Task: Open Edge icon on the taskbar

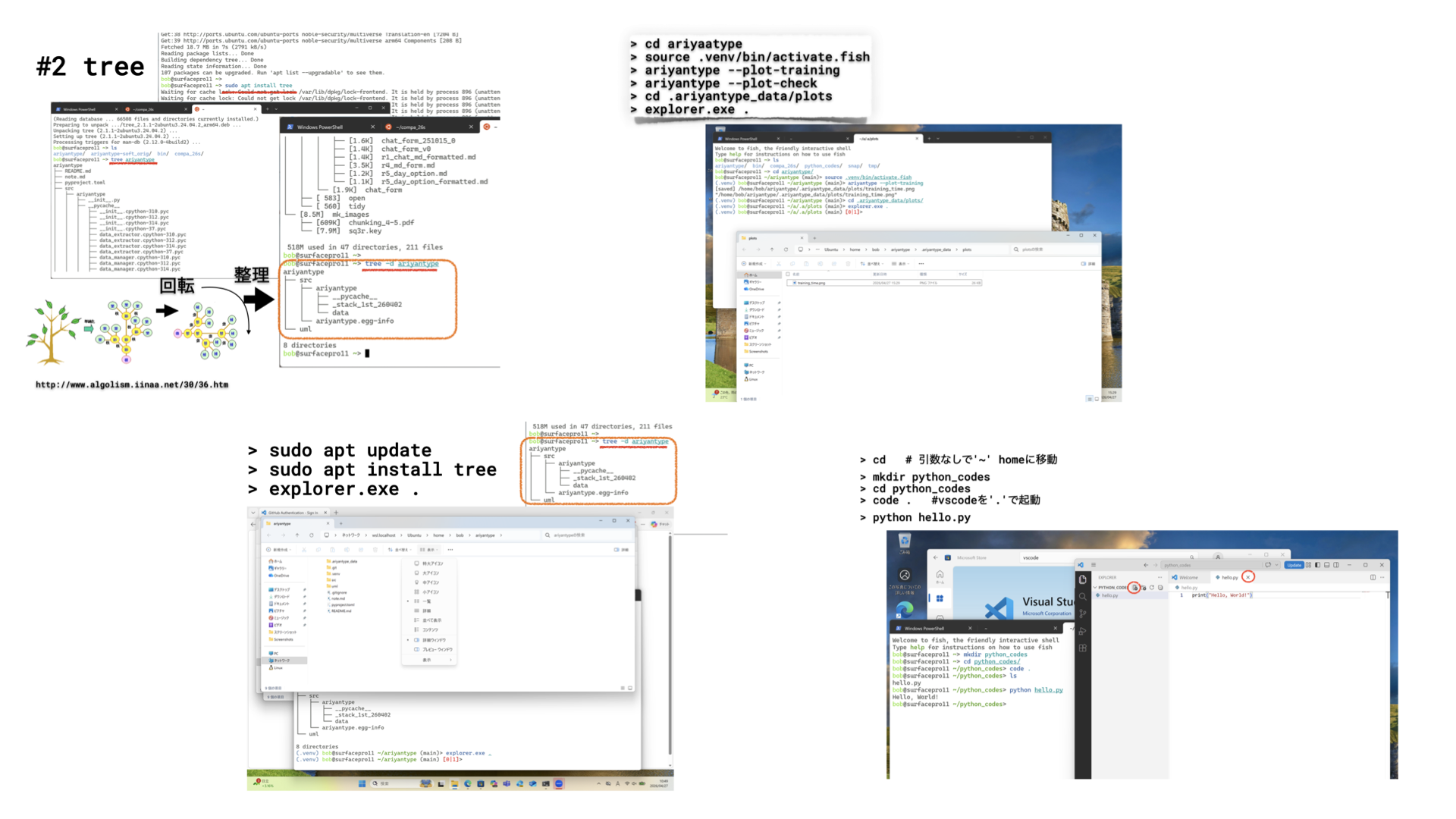Action: click(468, 783)
